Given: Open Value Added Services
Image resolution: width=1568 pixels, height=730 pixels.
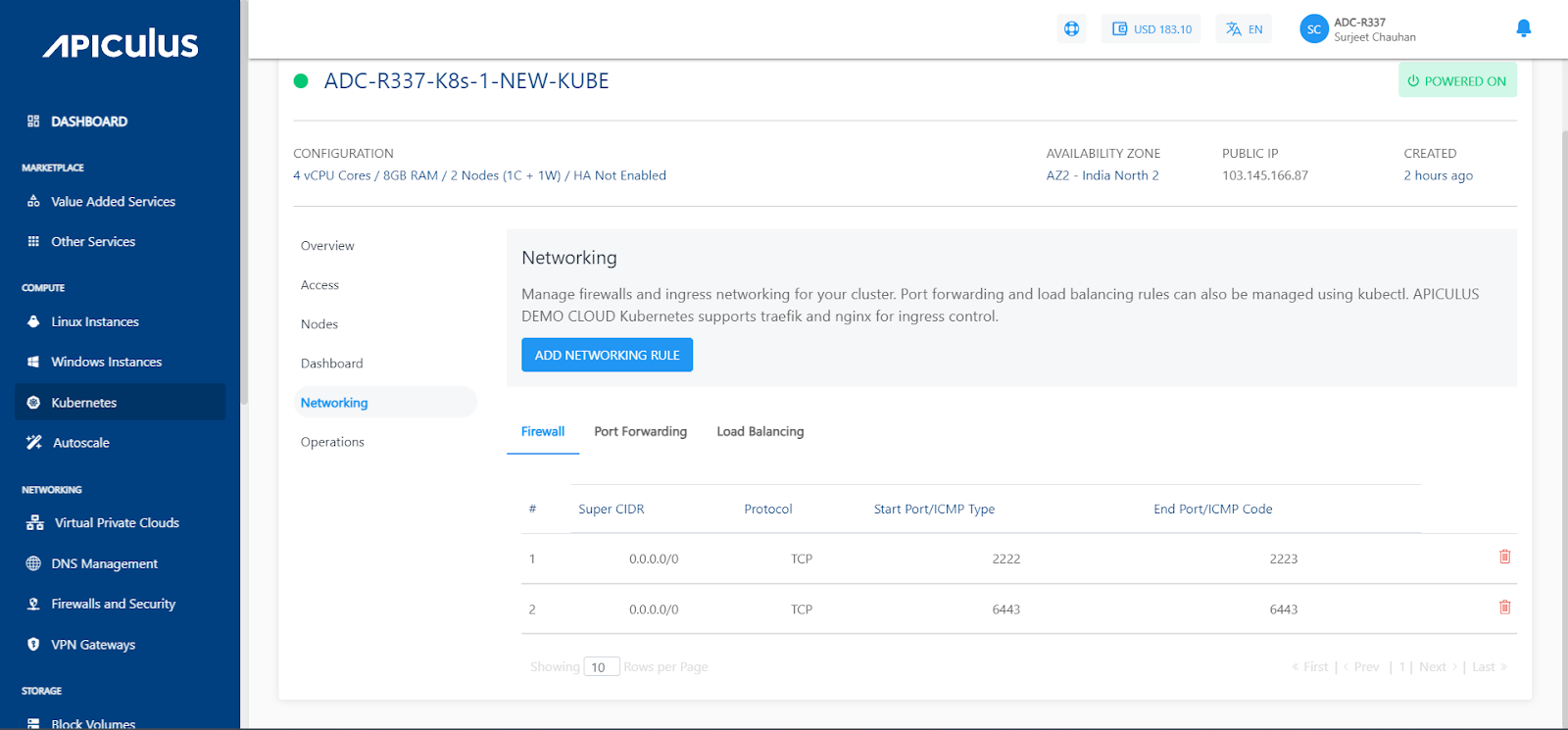Looking at the screenshot, I should click(113, 201).
